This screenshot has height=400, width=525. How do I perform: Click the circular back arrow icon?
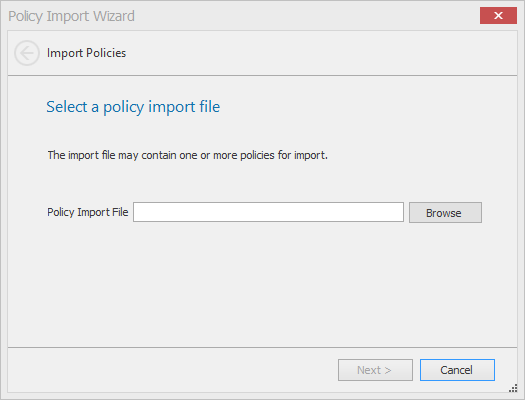[x=27, y=53]
